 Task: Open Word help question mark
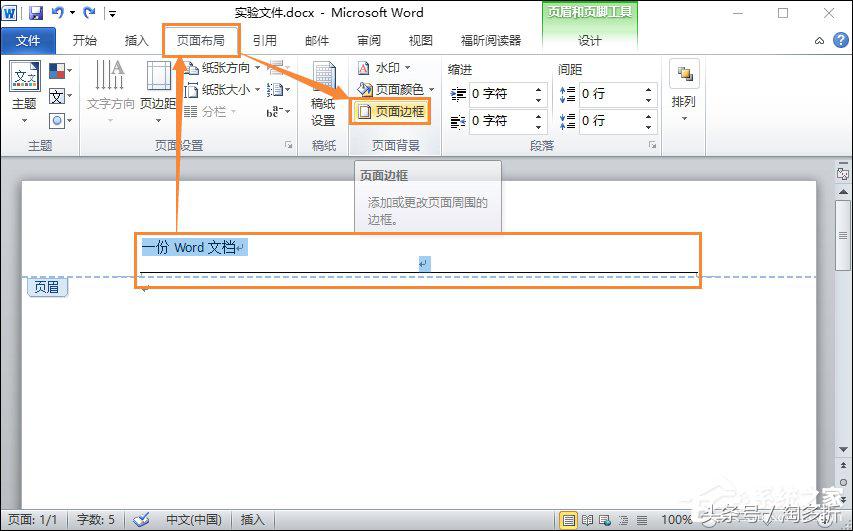(840, 40)
